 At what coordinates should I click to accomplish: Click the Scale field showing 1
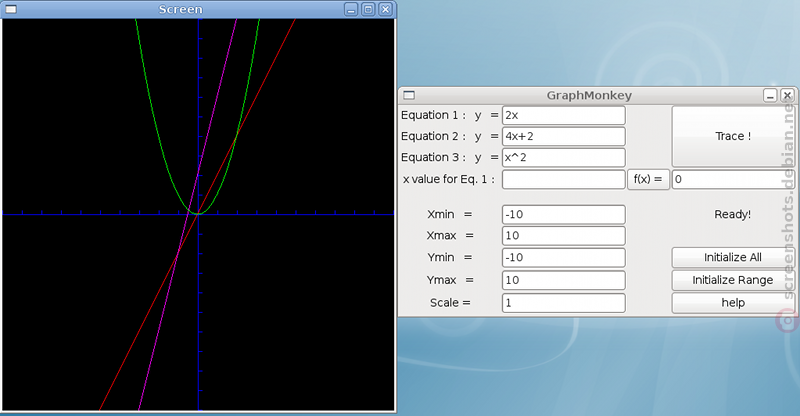(563, 303)
